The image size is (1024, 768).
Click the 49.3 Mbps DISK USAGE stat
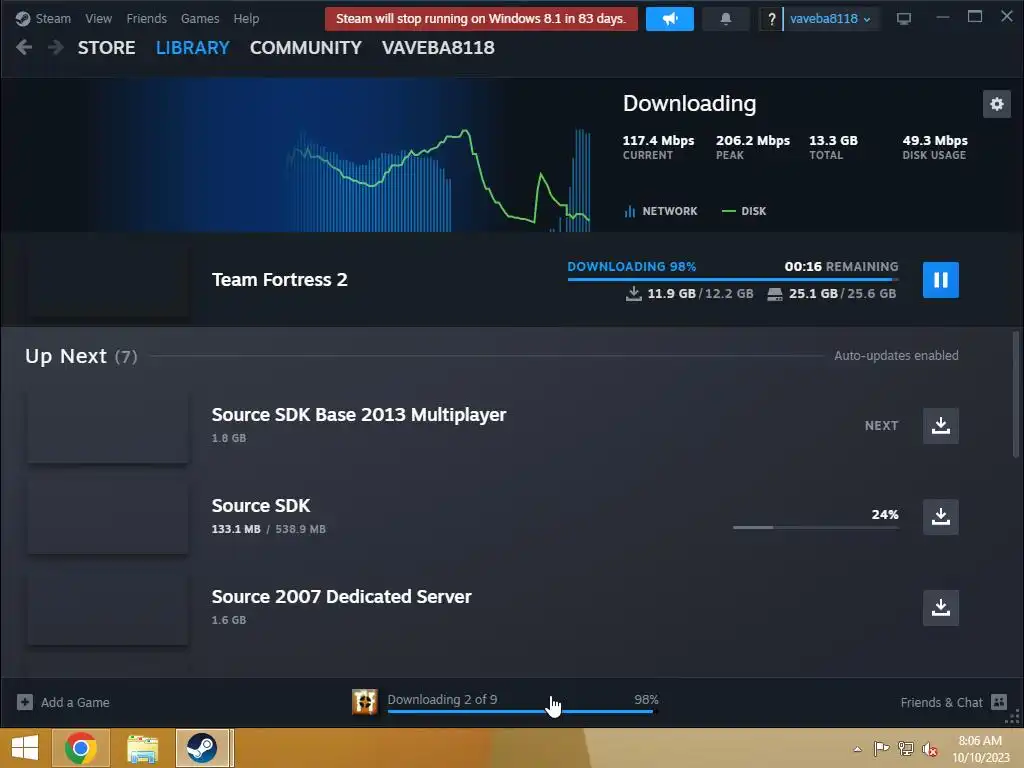[935, 147]
